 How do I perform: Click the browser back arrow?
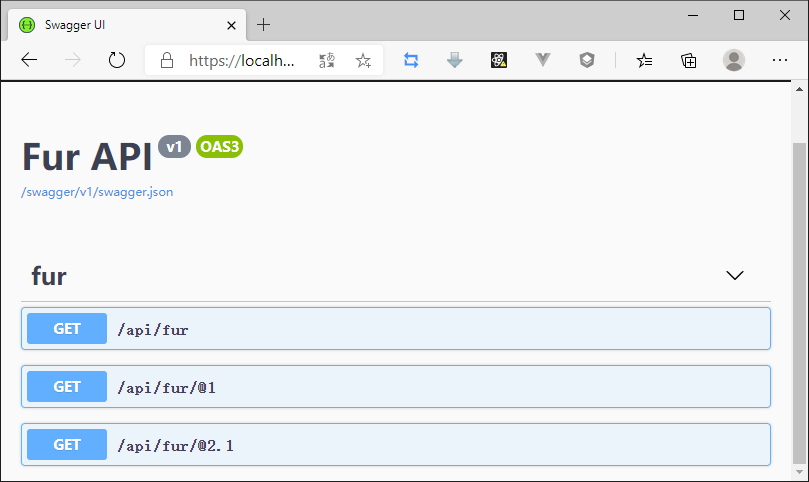click(29, 60)
